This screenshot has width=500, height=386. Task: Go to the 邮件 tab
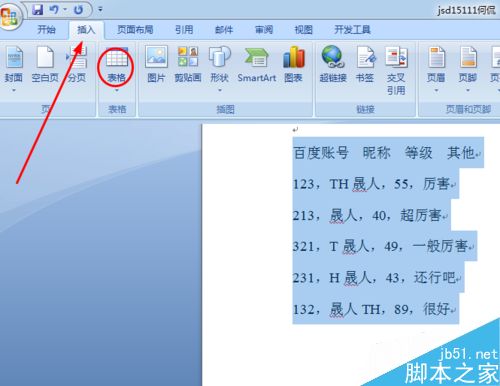[224, 30]
